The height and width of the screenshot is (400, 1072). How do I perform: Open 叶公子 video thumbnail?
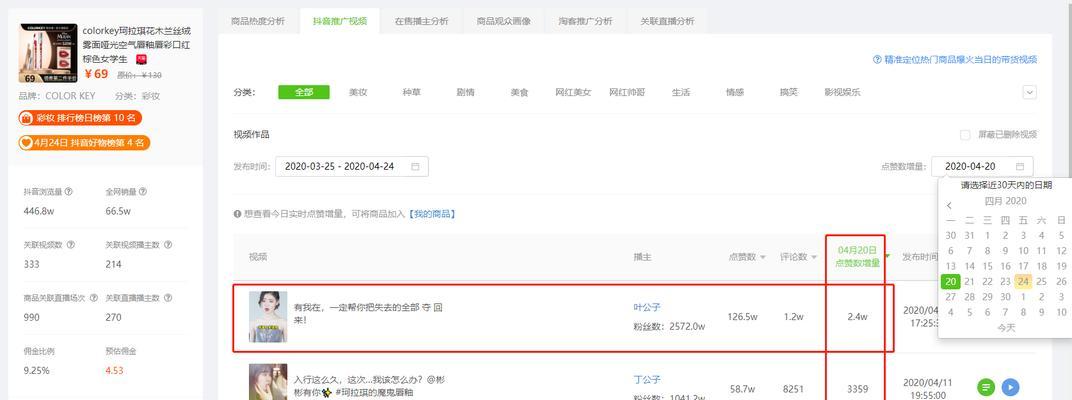tap(268, 317)
